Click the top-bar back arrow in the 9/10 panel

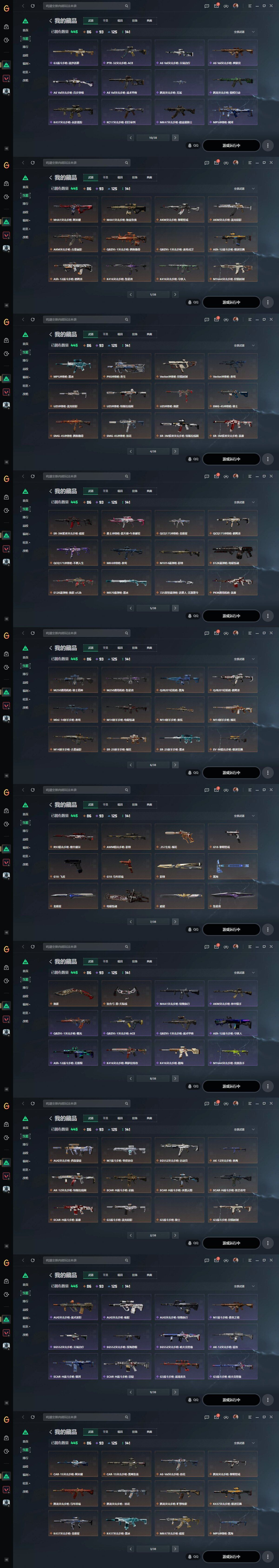pyautogui.click(x=23, y=1260)
